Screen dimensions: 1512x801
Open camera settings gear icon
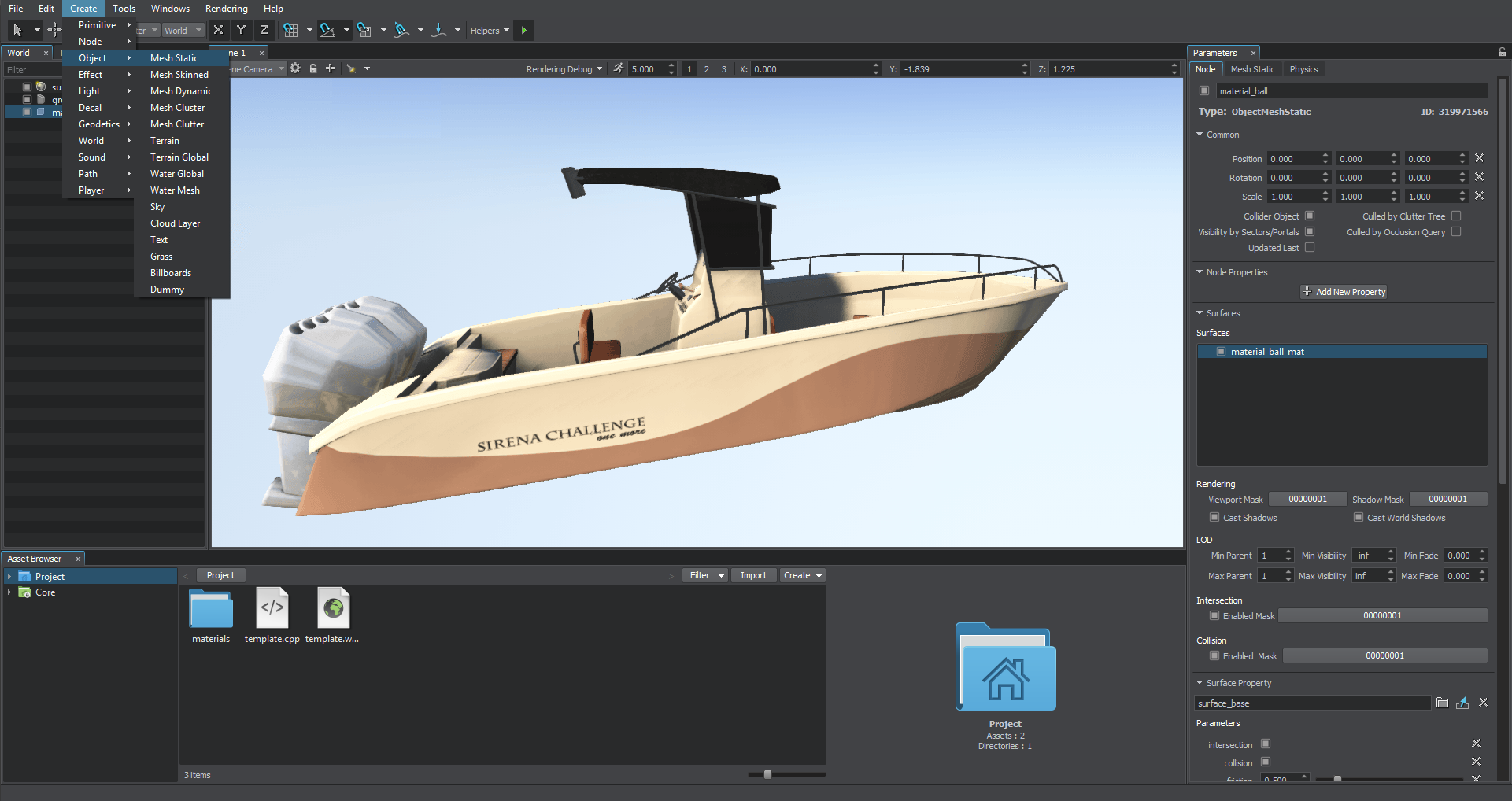point(295,68)
